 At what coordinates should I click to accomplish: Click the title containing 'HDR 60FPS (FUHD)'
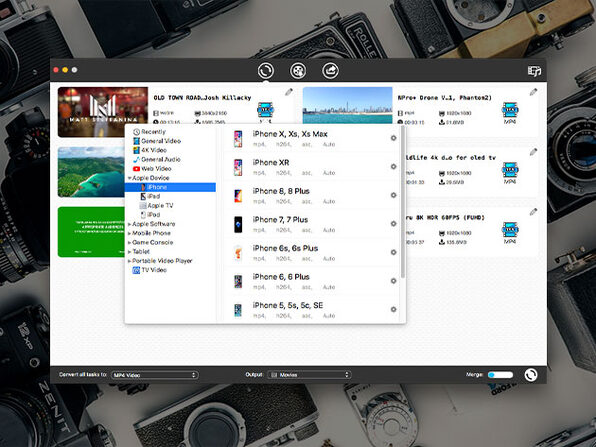pyautogui.click(x=445, y=217)
